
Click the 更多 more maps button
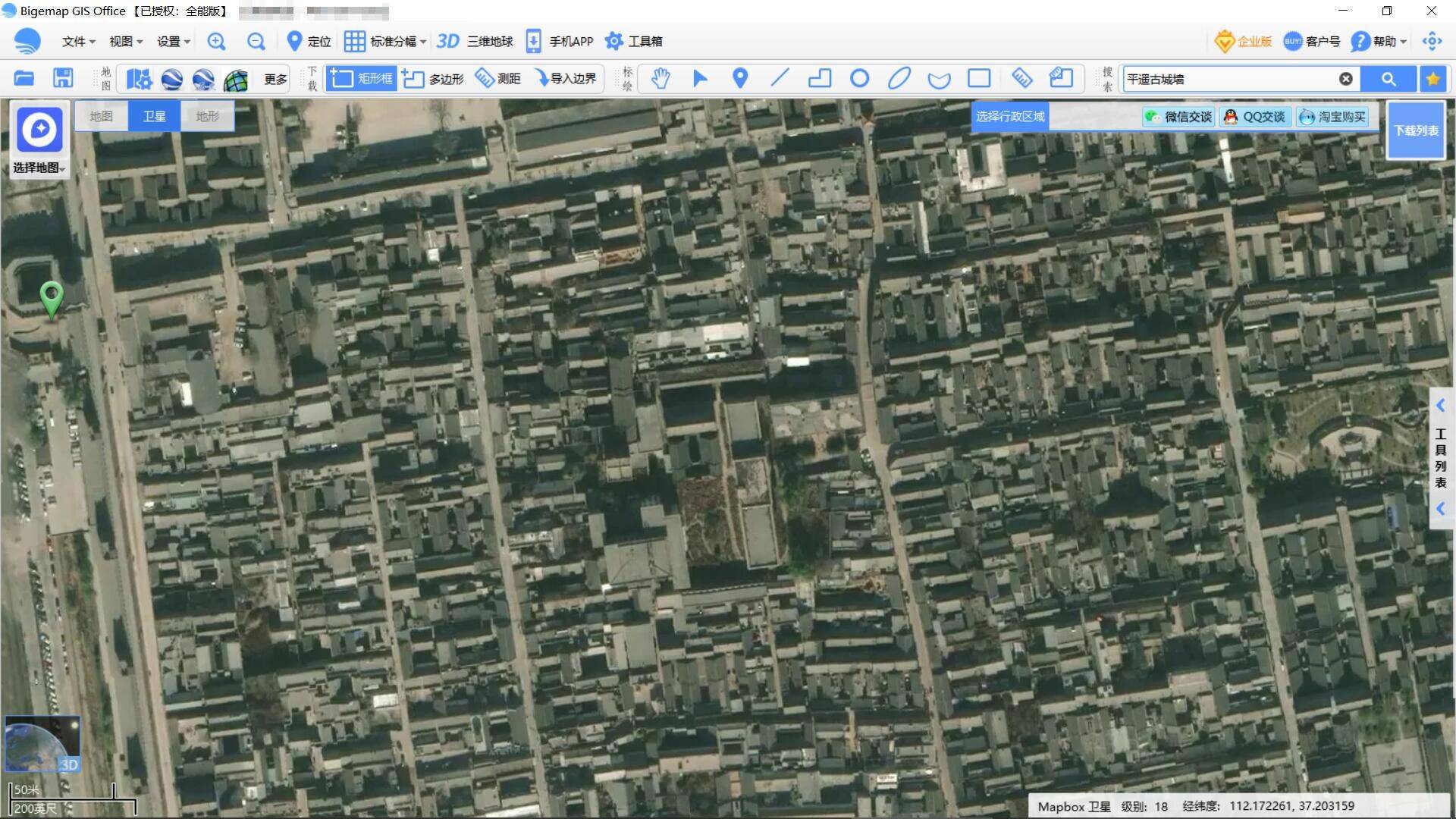click(x=275, y=79)
